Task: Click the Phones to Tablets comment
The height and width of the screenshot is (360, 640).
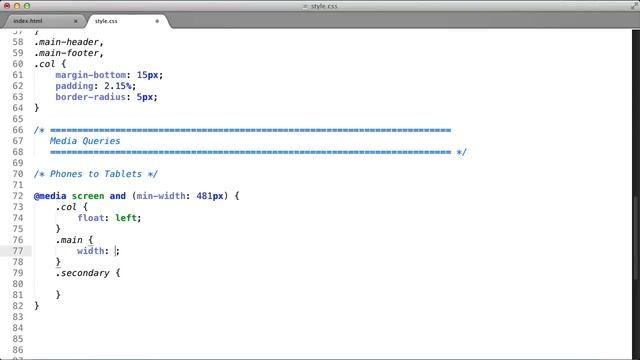Action: (x=96, y=174)
